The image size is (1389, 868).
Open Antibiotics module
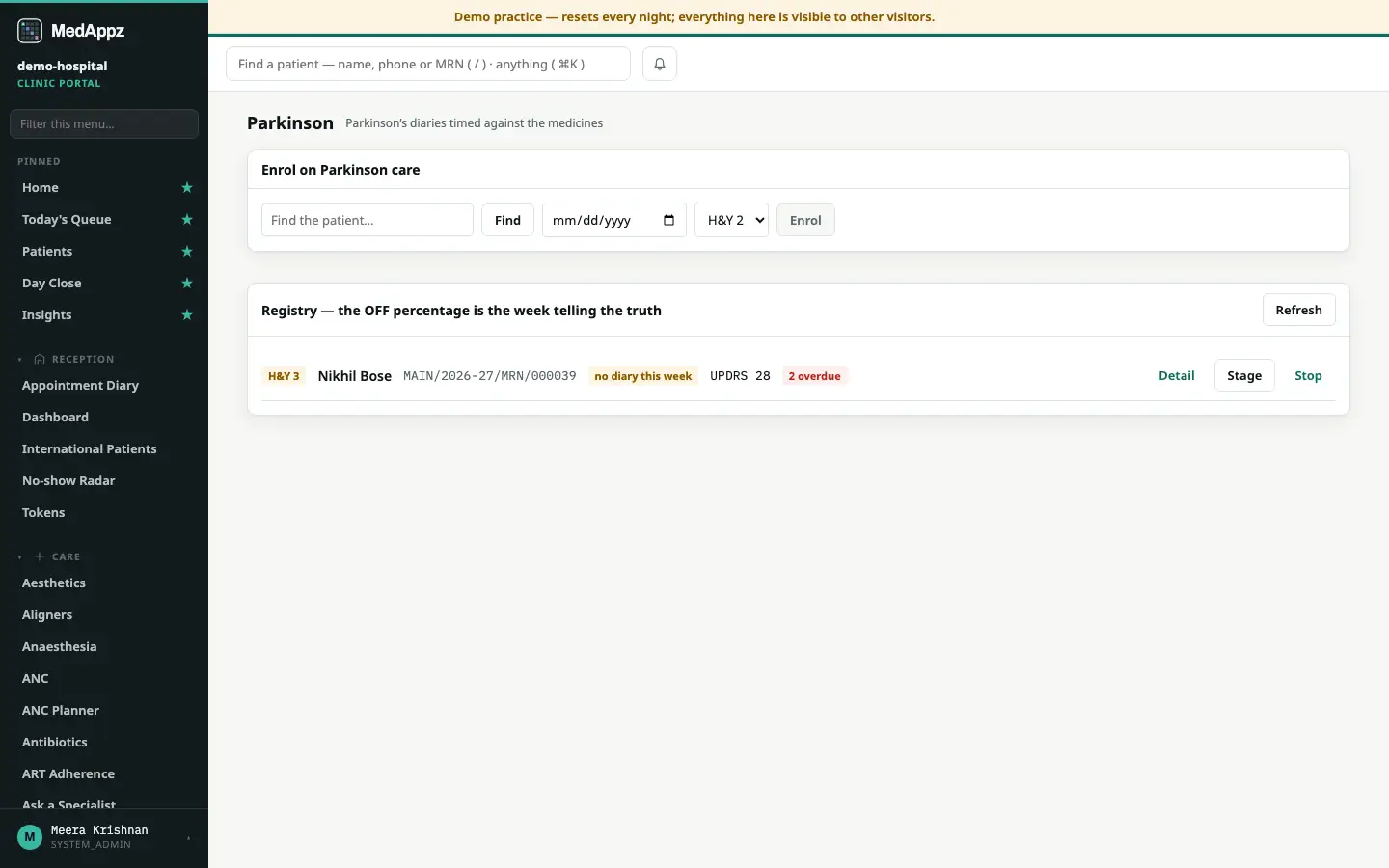pyautogui.click(x=55, y=743)
